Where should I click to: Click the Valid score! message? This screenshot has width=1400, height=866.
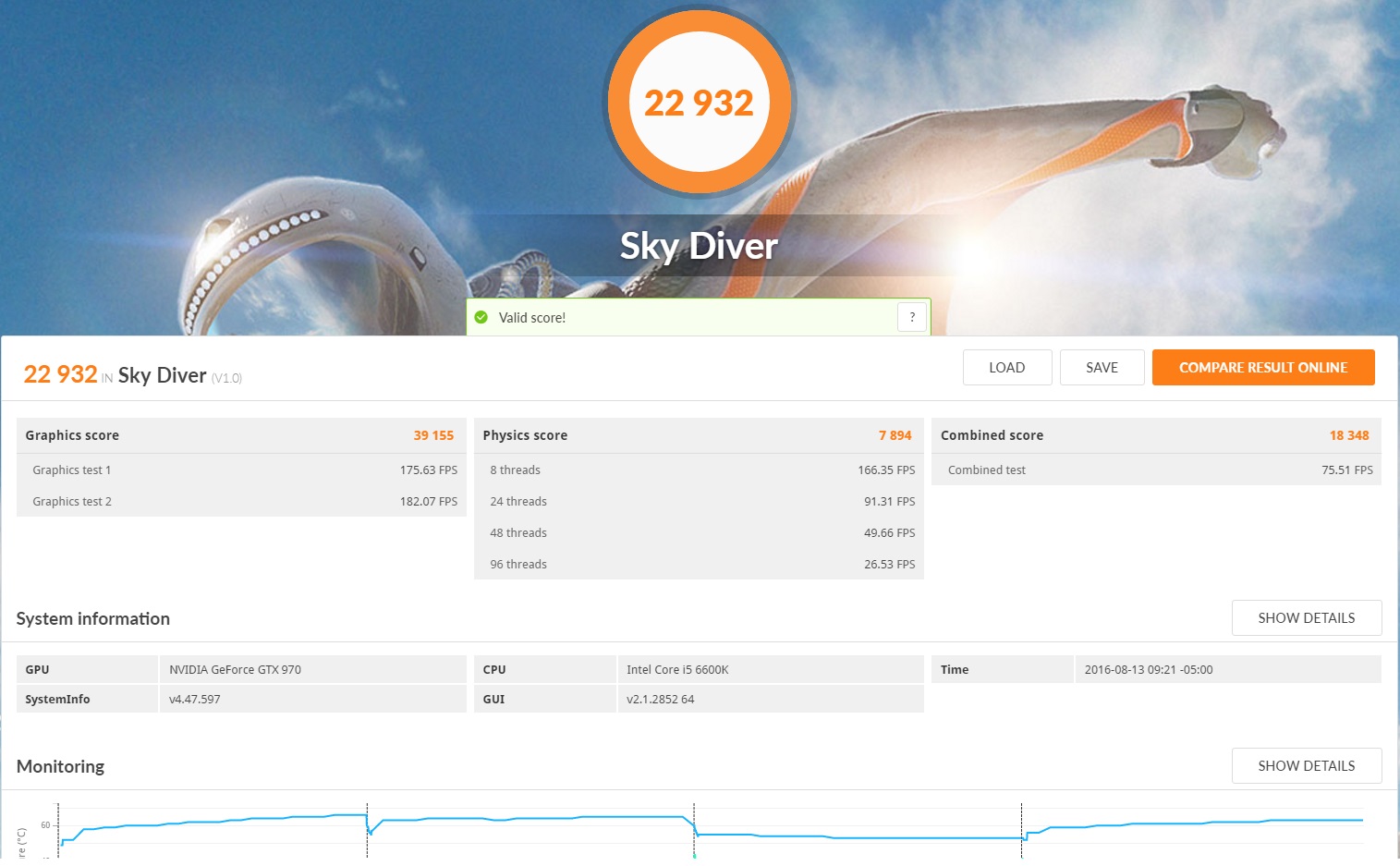pyautogui.click(x=531, y=317)
